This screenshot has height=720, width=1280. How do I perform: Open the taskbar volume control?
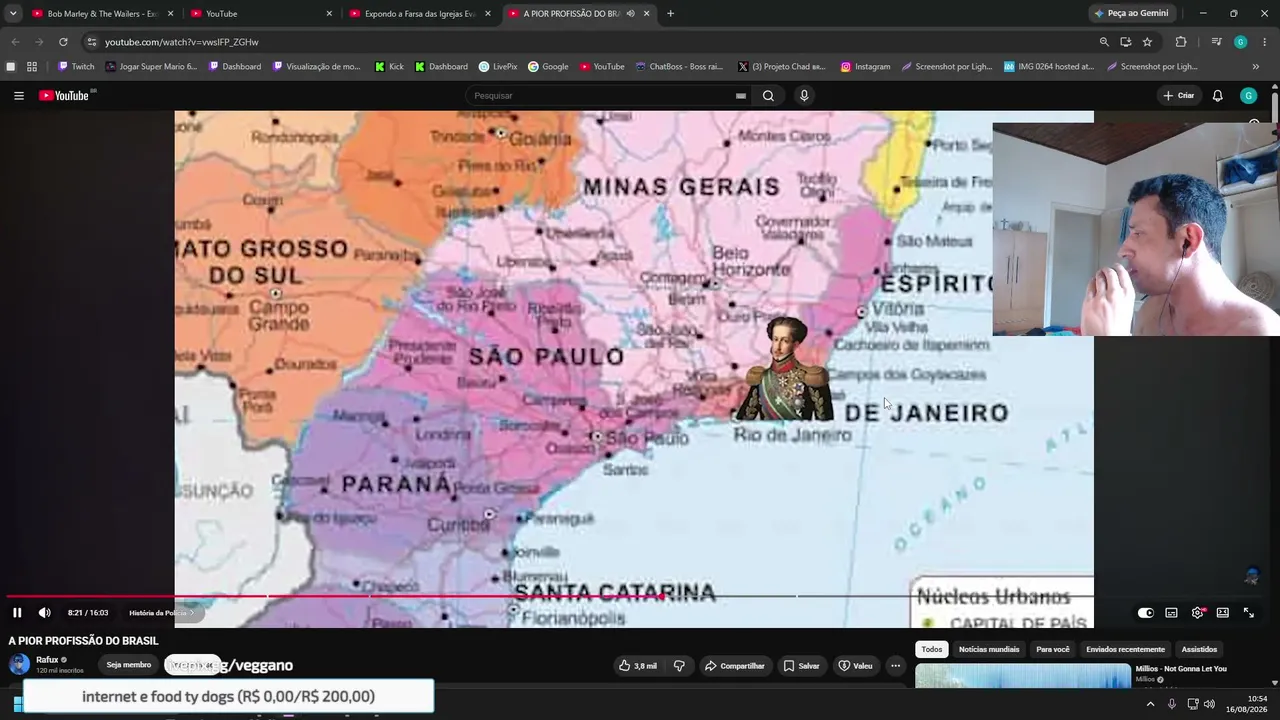point(1209,704)
